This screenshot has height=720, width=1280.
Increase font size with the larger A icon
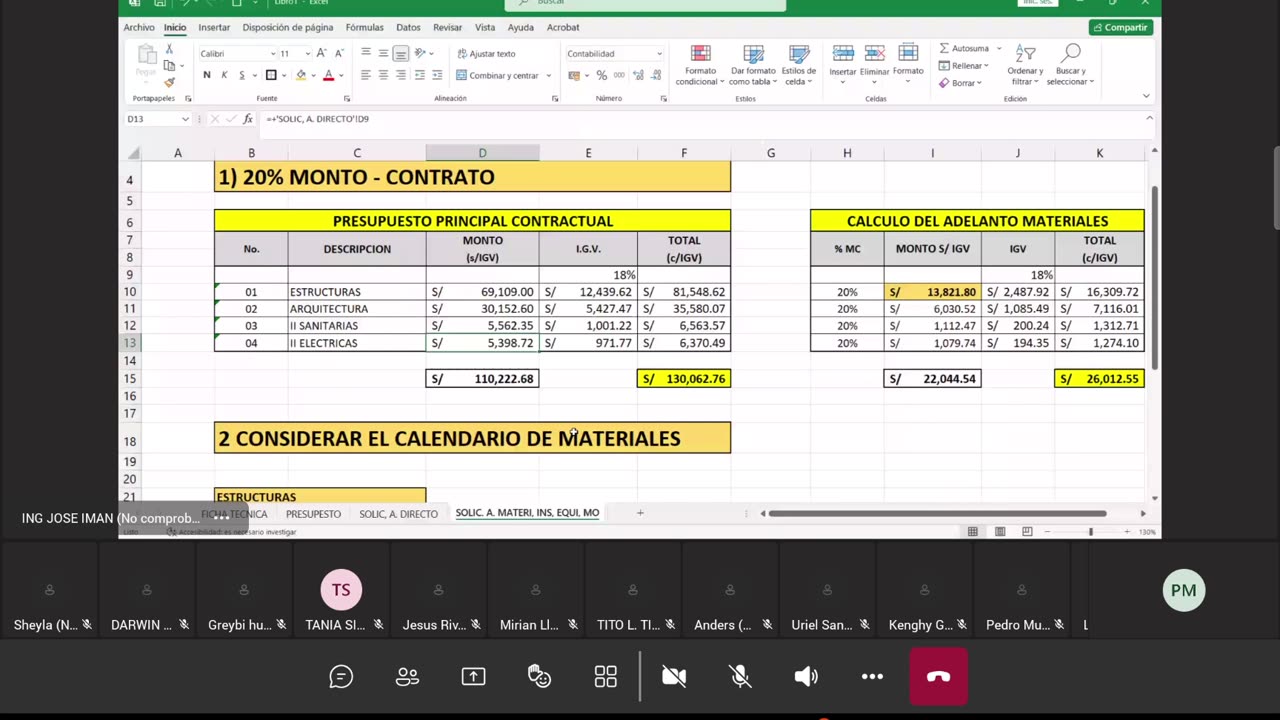[x=322, y=53]
